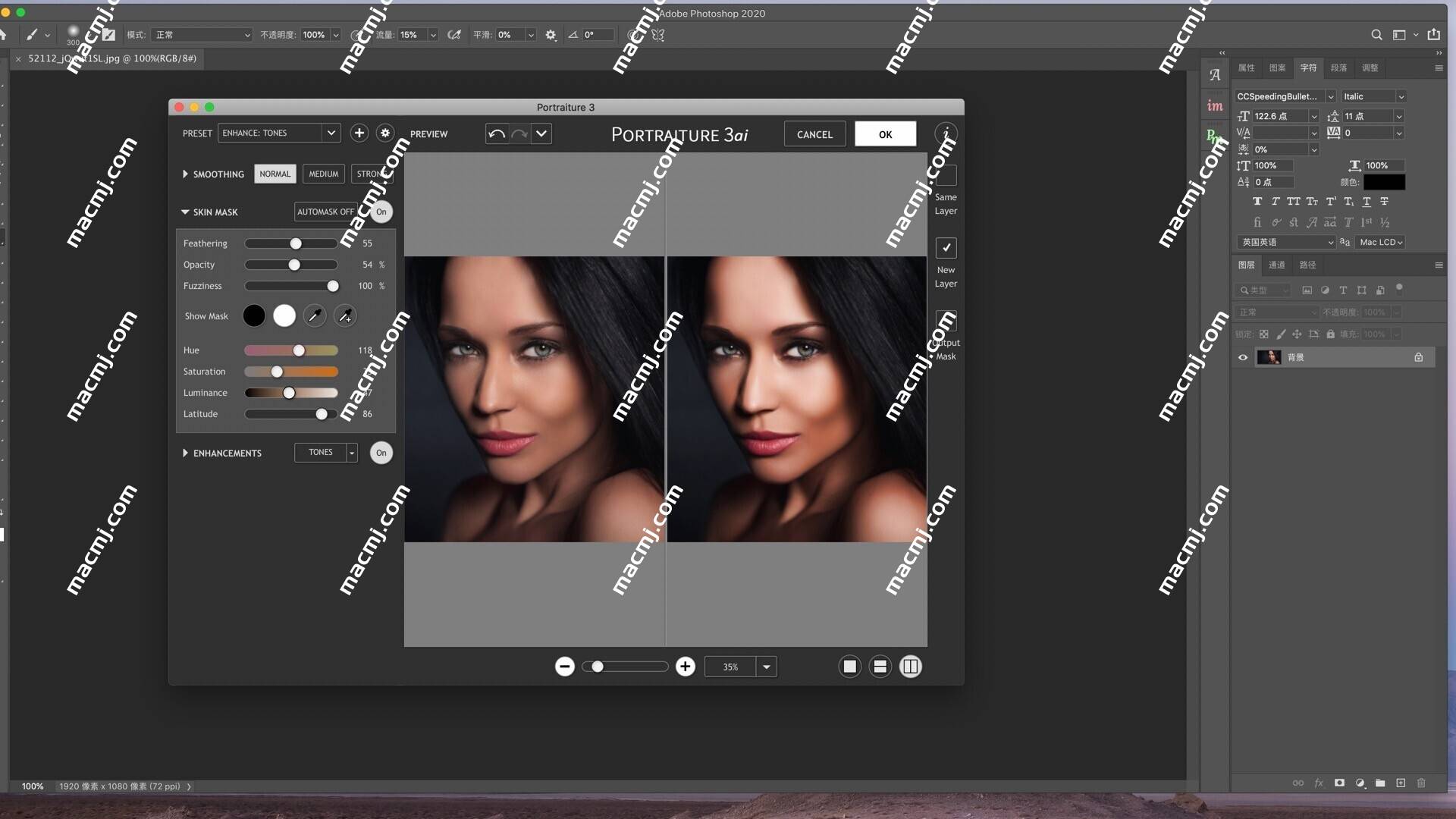Toggle the Skin Mask AutoMask On button
Viewport: 1456px width, 819px height.
pos(381,211)
